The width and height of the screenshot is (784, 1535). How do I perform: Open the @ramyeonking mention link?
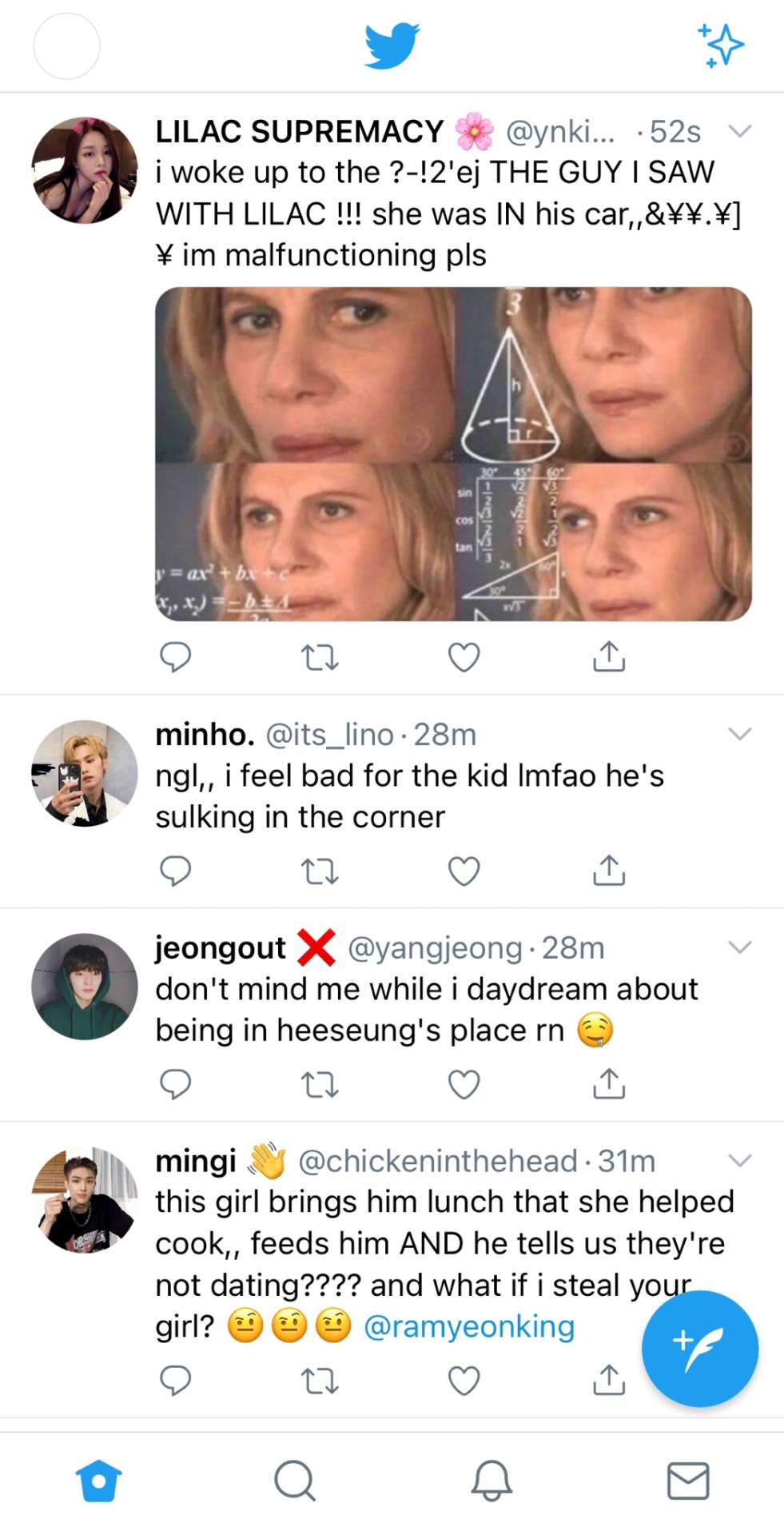469,1326
